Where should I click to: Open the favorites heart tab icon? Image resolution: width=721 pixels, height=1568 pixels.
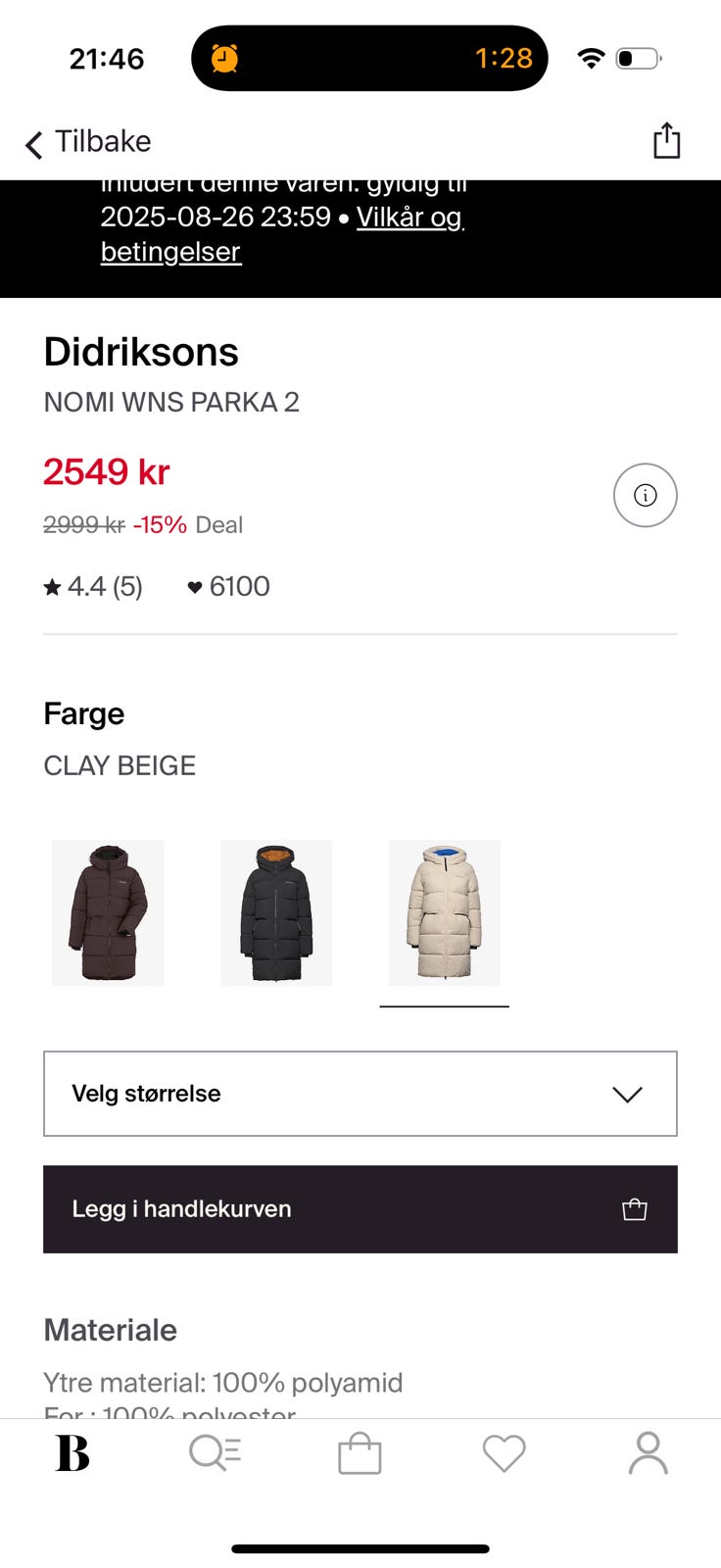point(504,1453)
